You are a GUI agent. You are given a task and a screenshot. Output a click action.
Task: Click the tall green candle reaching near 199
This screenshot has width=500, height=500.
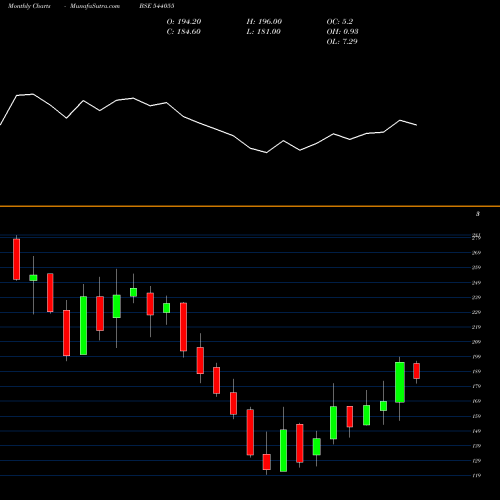pyautogui.click(x=400, y=382)
